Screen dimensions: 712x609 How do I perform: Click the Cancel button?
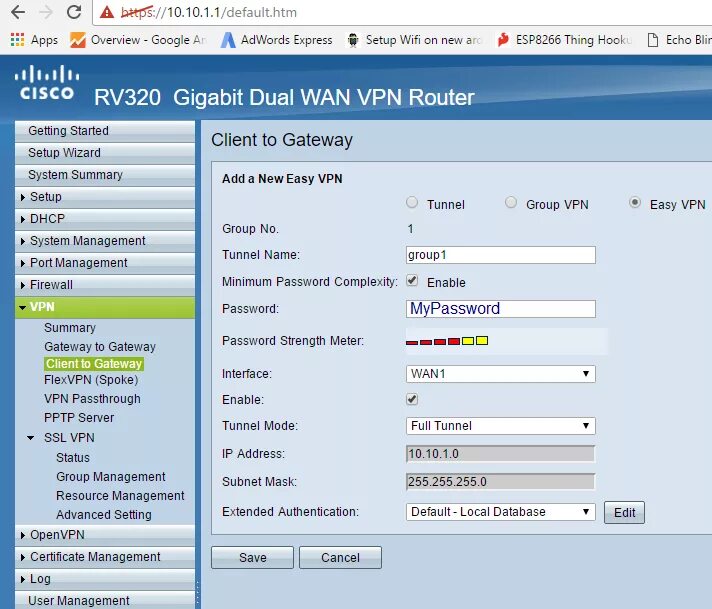coord(340,557)
